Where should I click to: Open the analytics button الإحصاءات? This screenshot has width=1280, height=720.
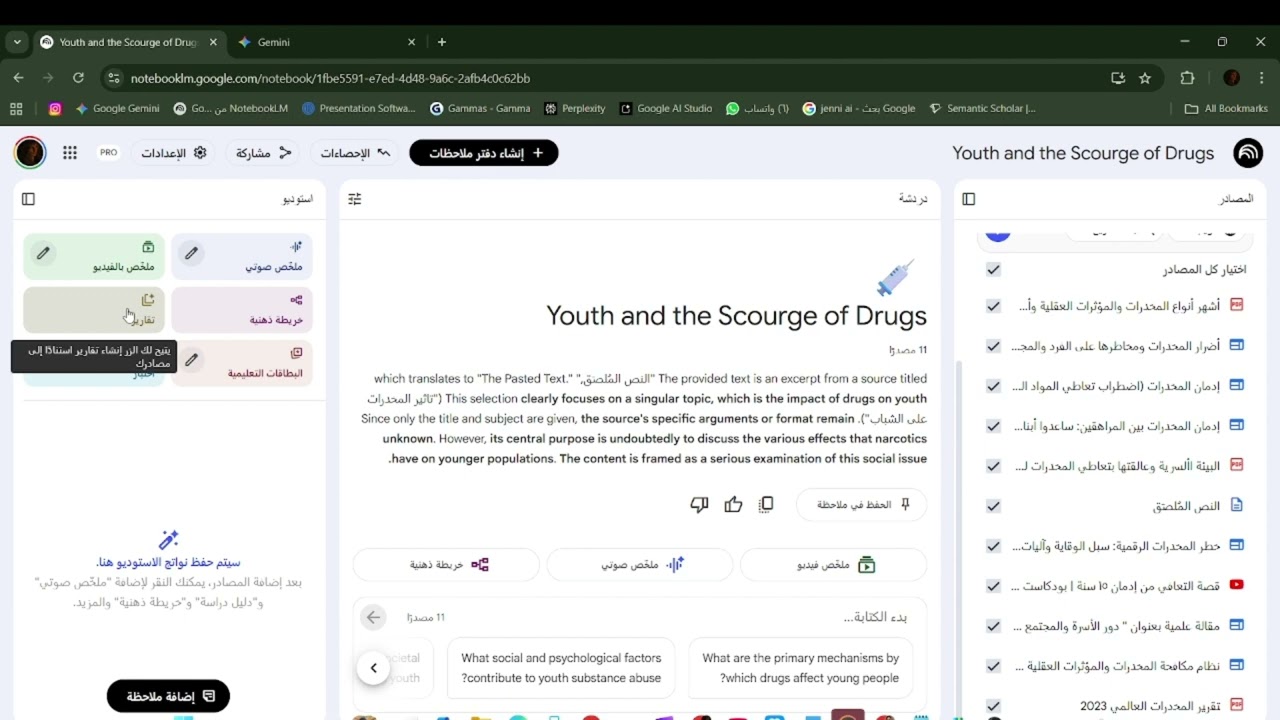tap(355, 153)
